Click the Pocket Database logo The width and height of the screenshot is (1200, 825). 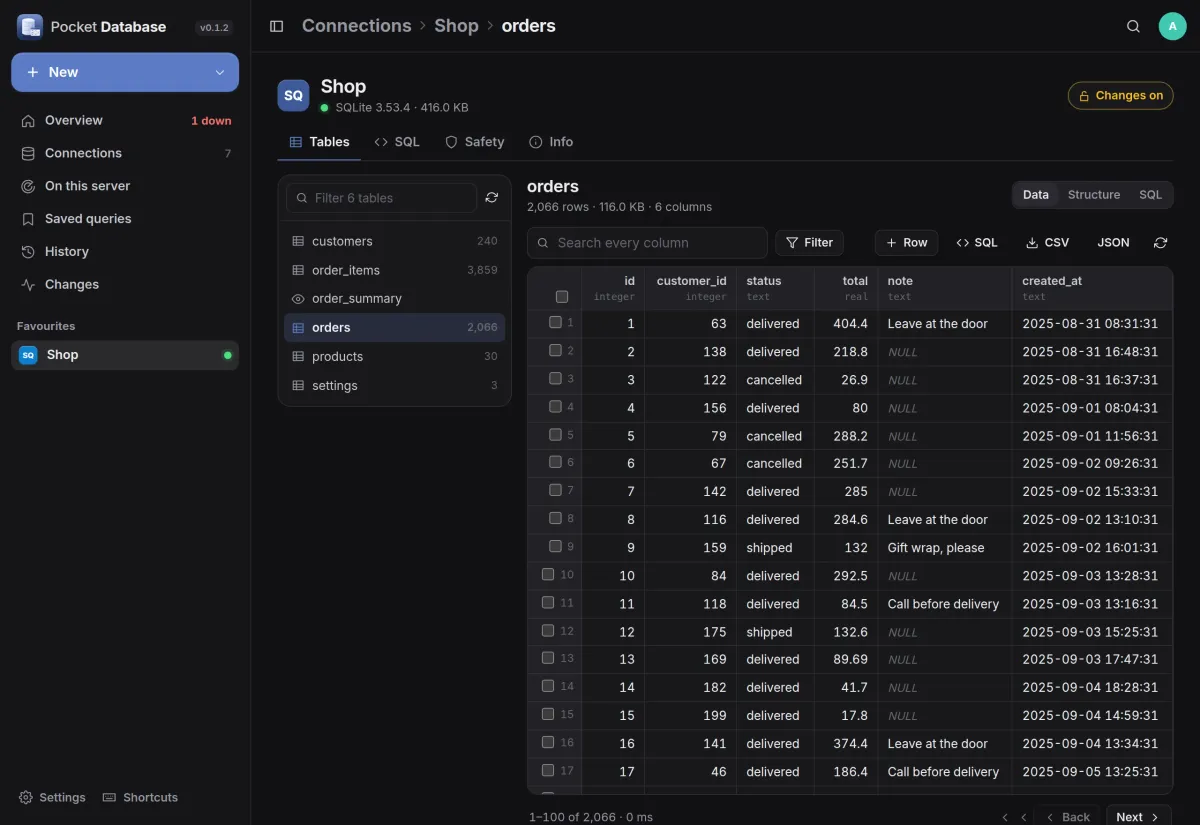(30, 27)
